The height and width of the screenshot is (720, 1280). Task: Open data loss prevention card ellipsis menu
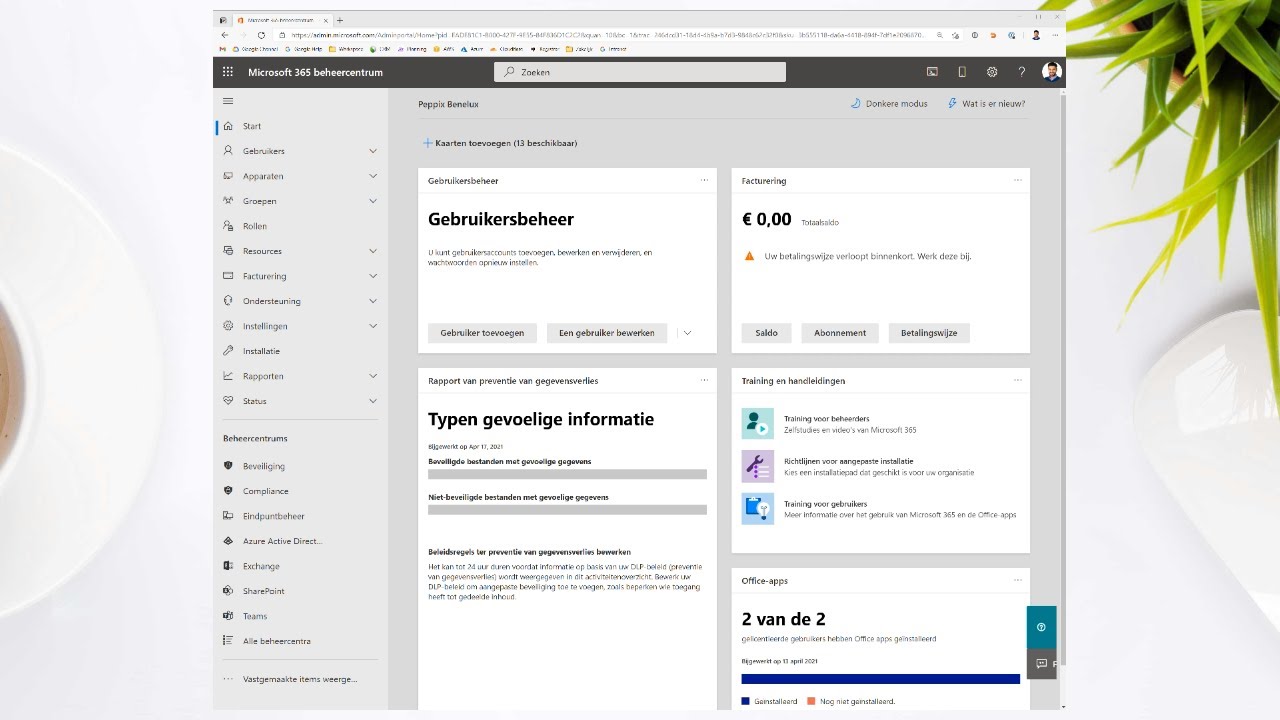tap(704, 380)
